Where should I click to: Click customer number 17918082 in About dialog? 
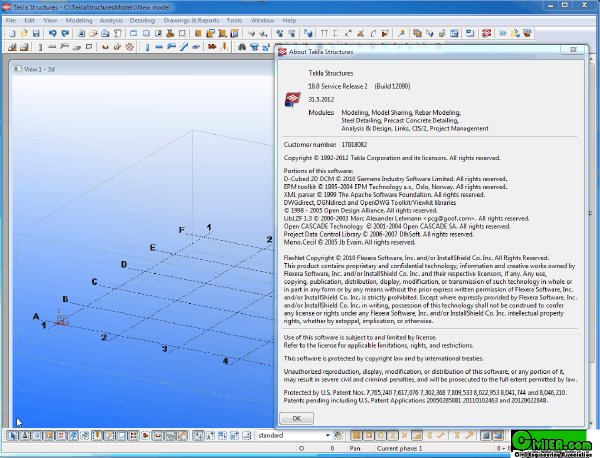[x=354, y=145]
